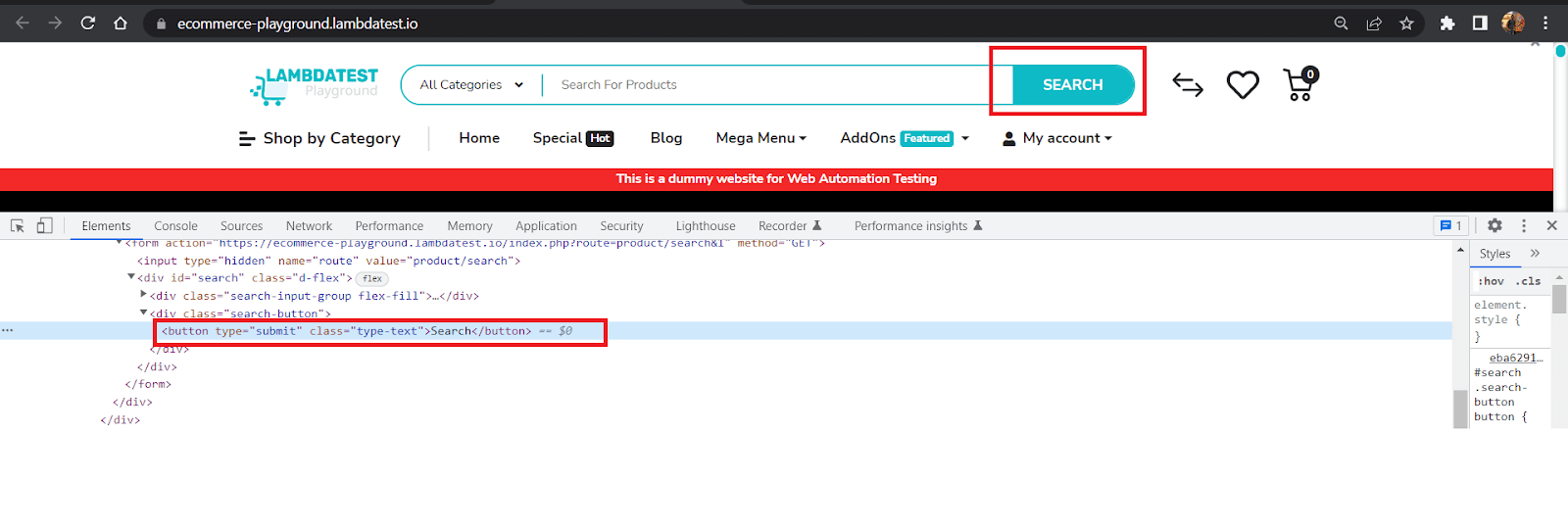Expand the AddOns Featured dropdown
The height and width of the screenshot is (529, 1568).
[905, 138]
